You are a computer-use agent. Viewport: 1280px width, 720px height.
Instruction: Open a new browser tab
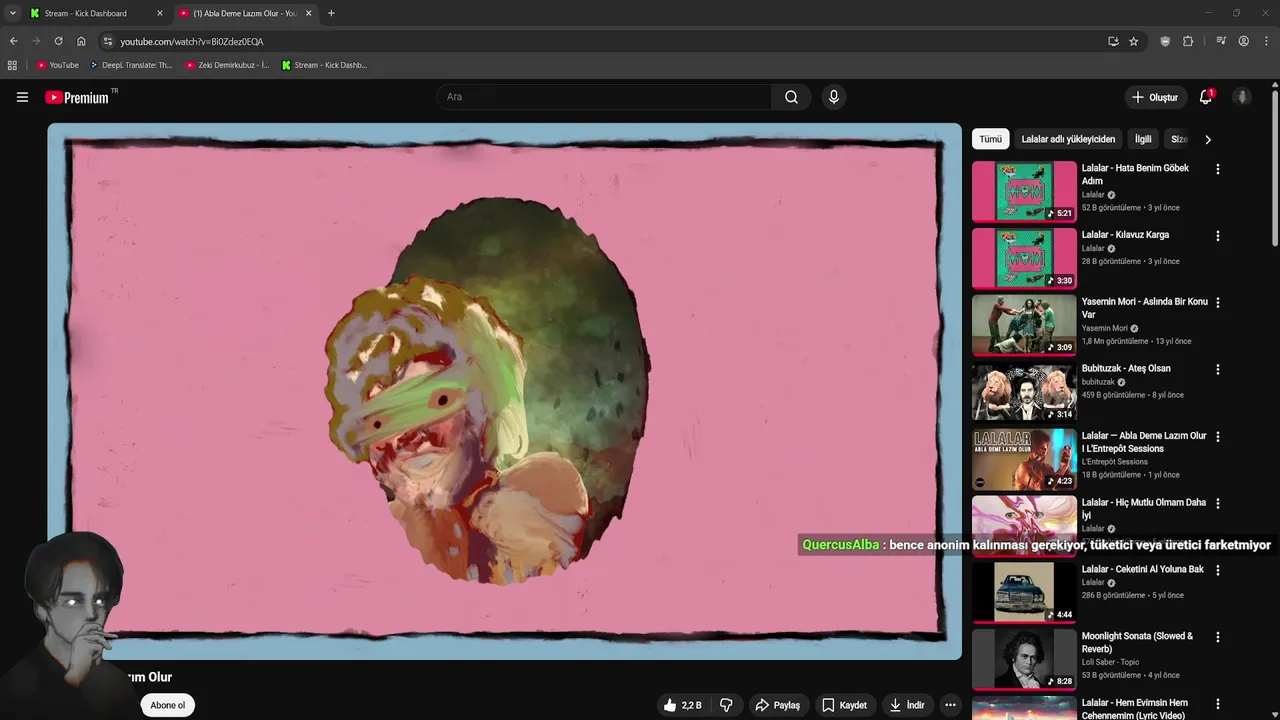click(331, 13)
